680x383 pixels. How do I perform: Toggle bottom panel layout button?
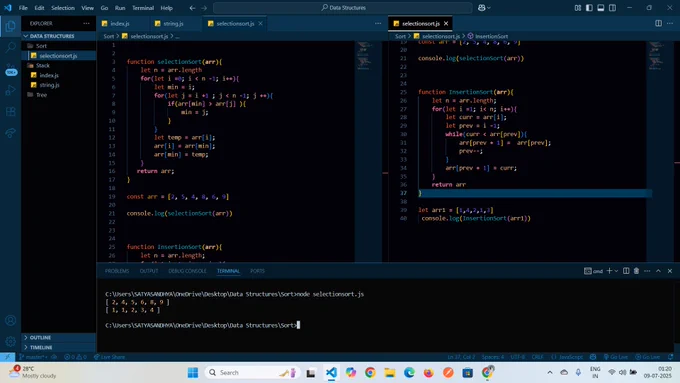[601, 8]
